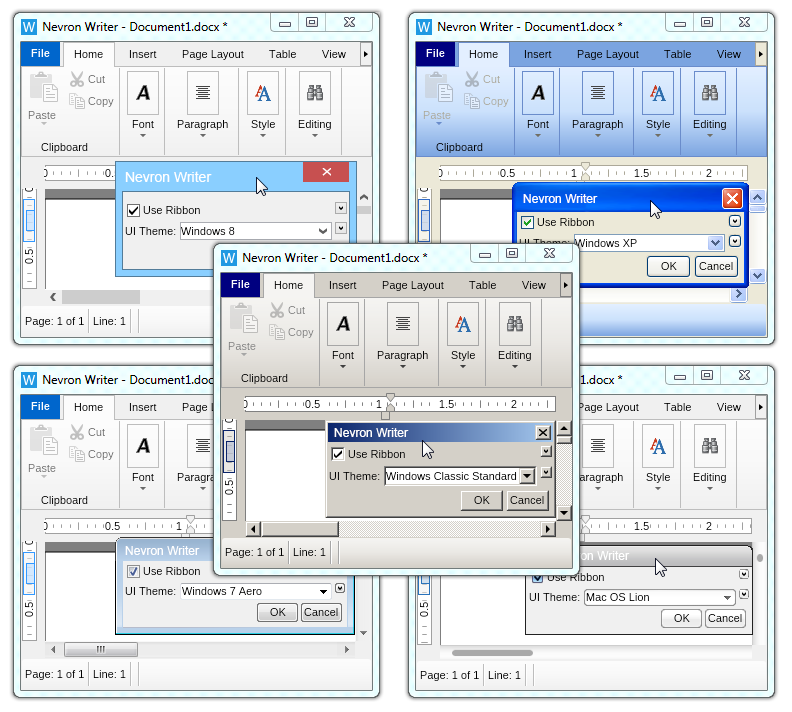Viewport: 792px width, 712px height.
Task: Click Font icon in Windows 7 Aero window
Action: tap(143, 446)
